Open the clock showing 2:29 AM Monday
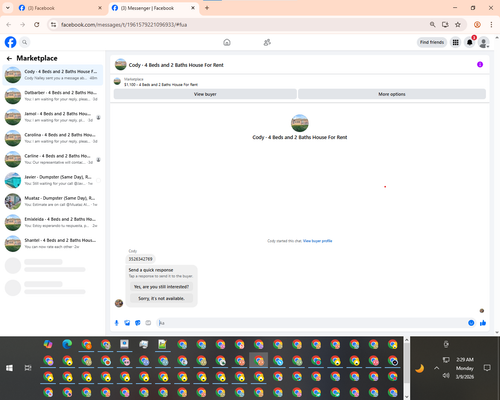The image size is (500, 400). [465, 368]
